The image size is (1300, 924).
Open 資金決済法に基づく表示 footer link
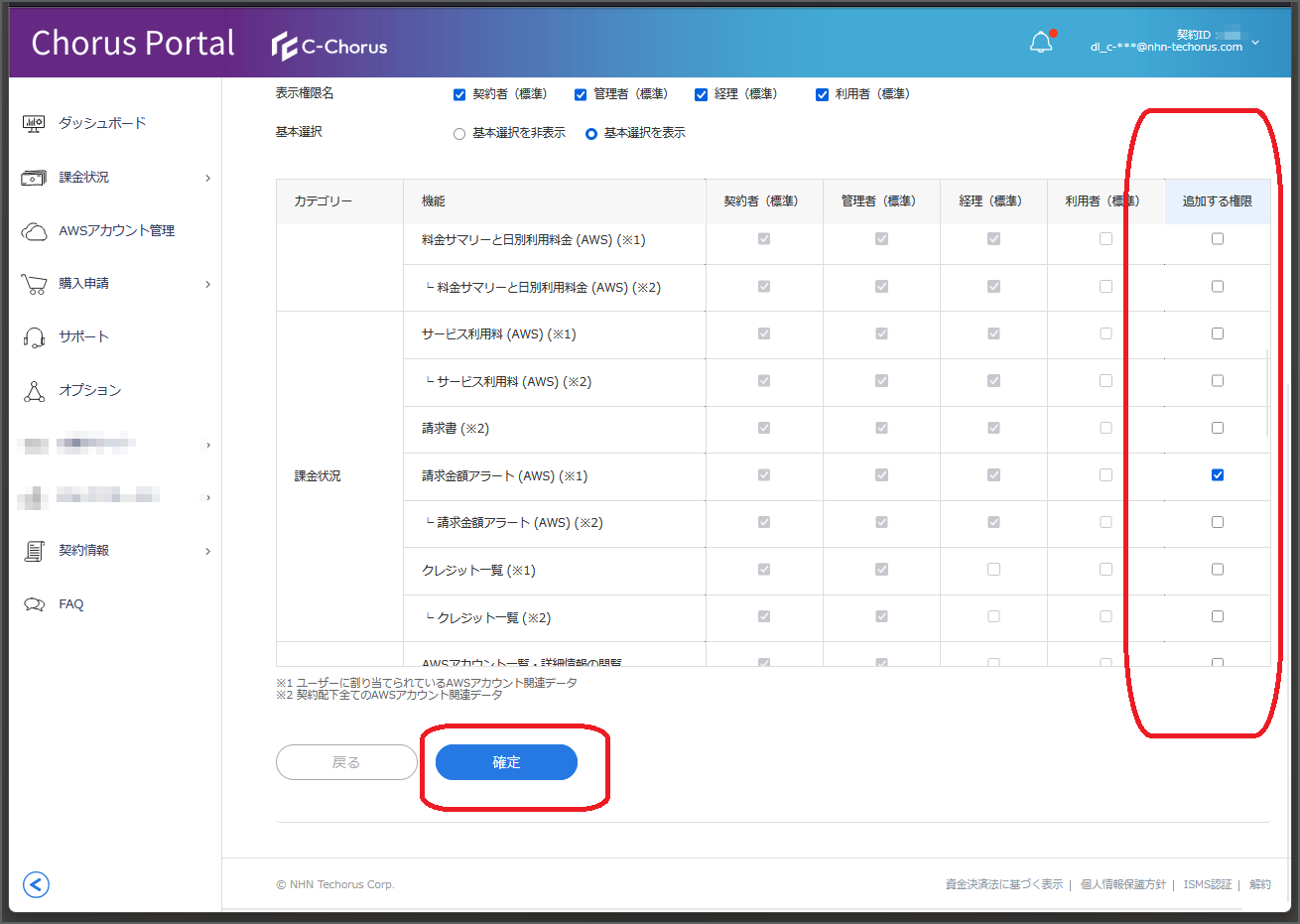1003,884
